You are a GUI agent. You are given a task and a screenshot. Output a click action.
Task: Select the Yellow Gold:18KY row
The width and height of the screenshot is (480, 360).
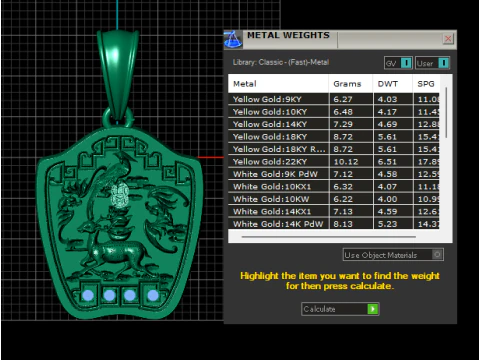click(x=334, y=137)
